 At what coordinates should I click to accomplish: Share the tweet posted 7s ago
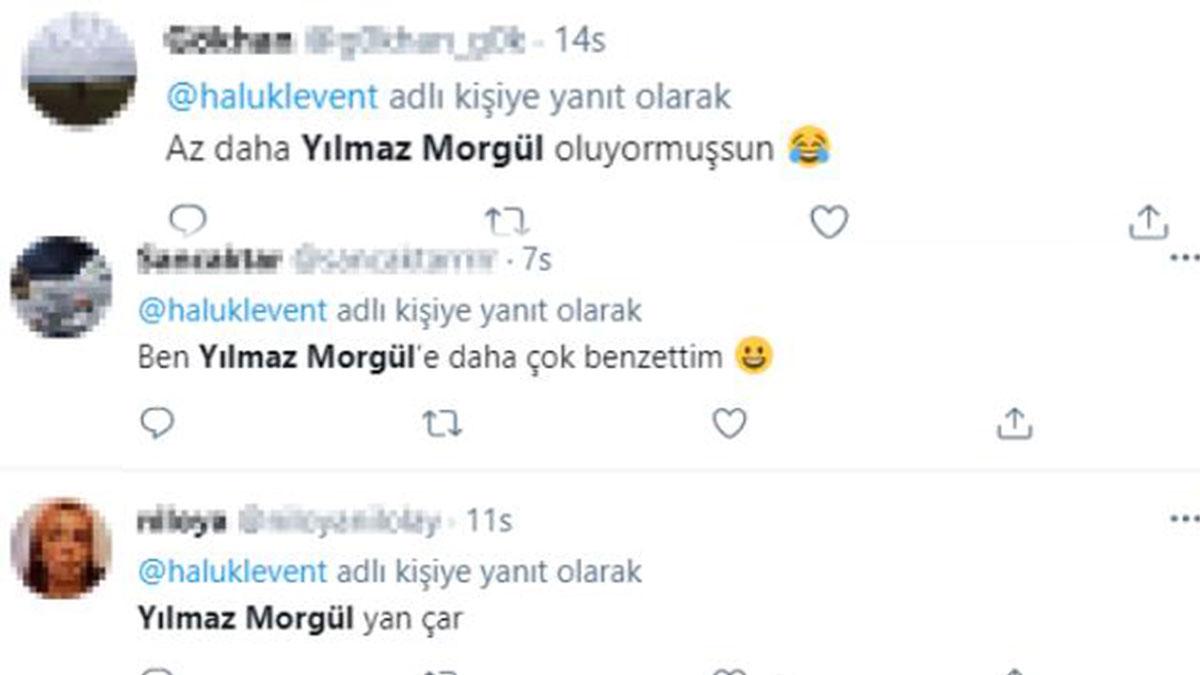1014,423
